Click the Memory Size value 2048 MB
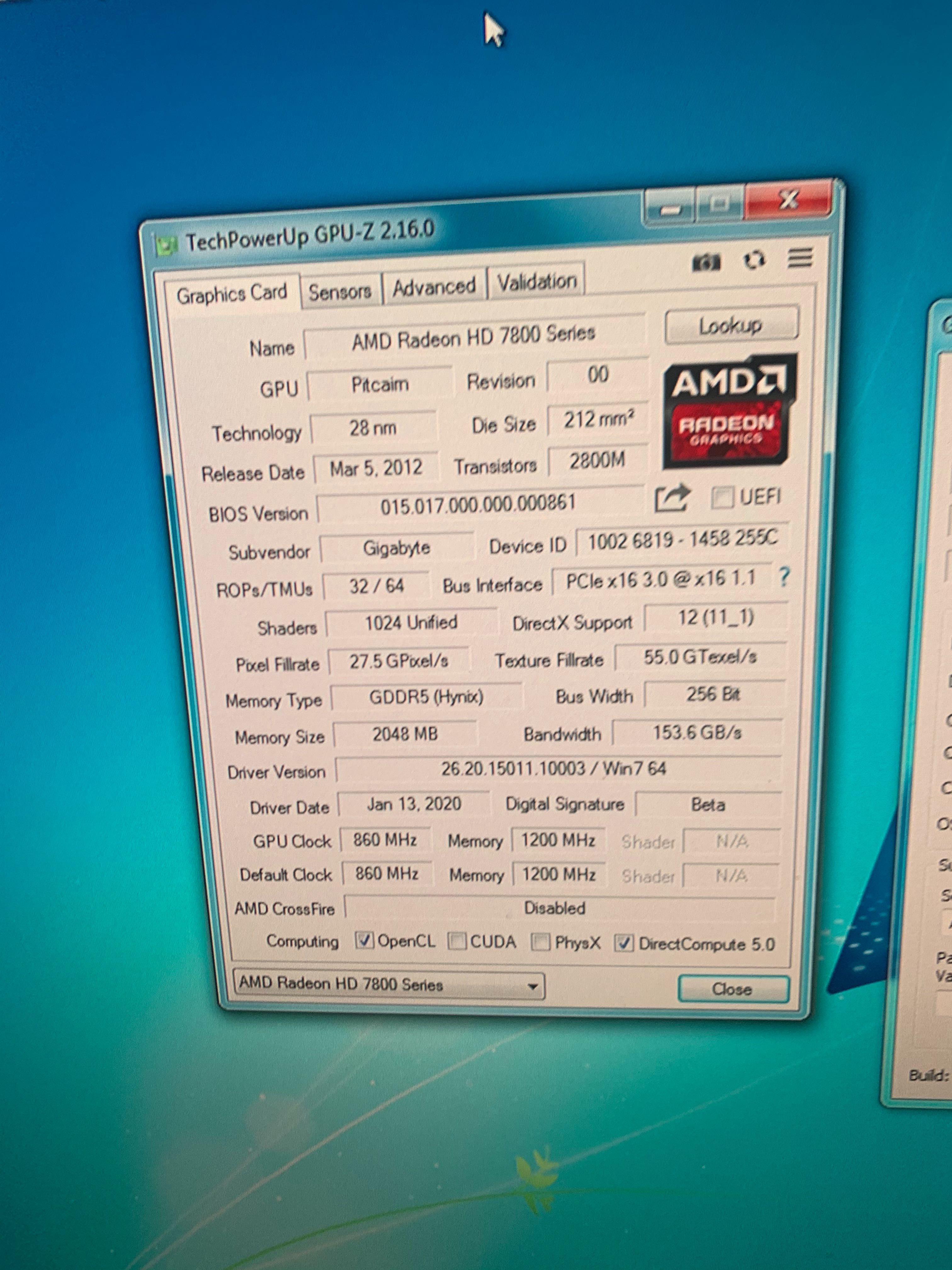This screenshot has height=1270, width=952. (x=405, y=734)
